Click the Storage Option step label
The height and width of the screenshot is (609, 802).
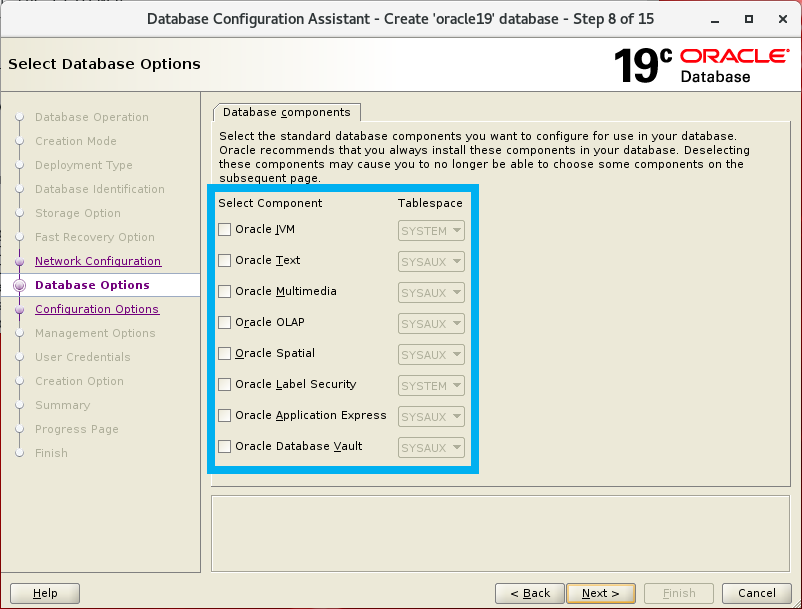point(78,213)
